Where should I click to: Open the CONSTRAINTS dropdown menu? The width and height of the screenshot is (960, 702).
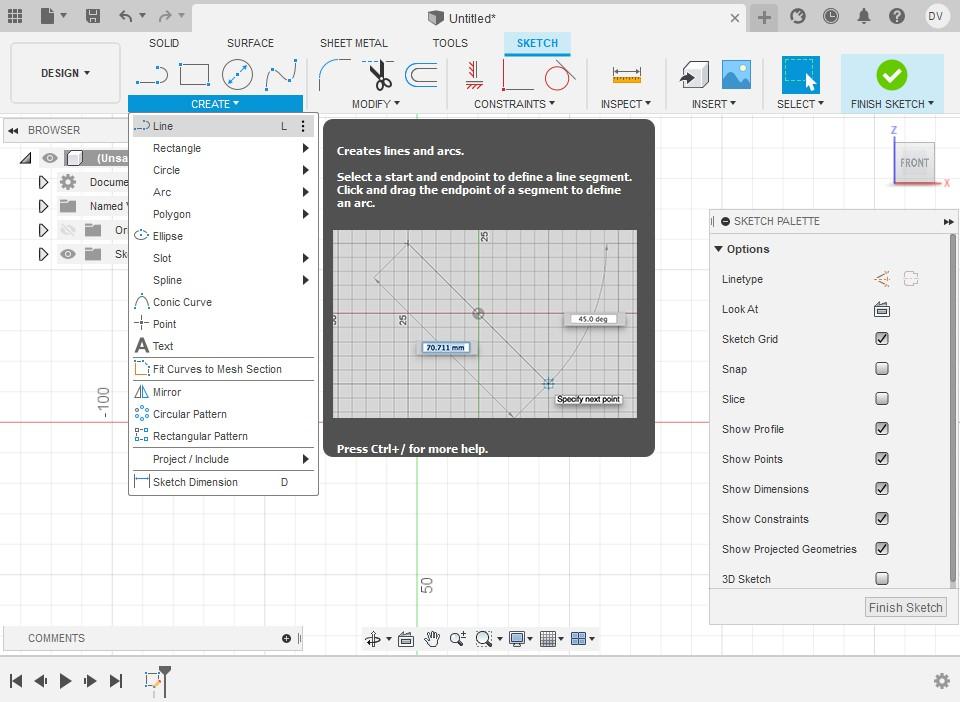coord(514,104)
